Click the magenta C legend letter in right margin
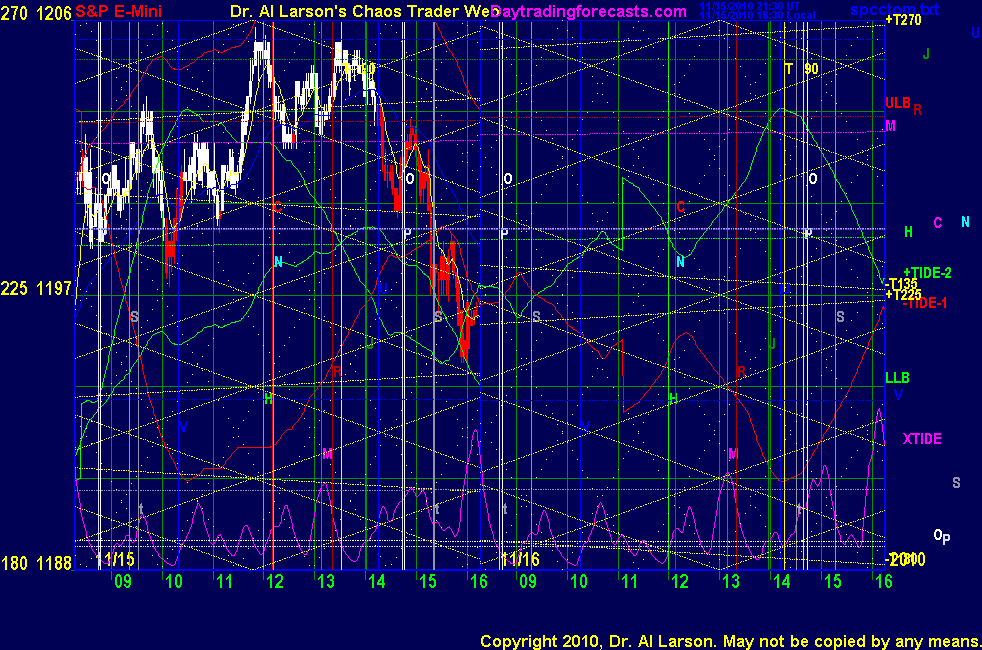 [938, 223]
